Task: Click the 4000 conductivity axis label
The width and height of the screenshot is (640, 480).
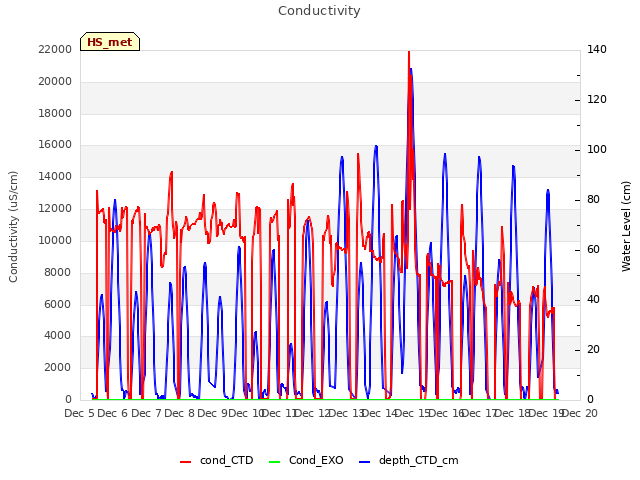Action: coord(58,336)
